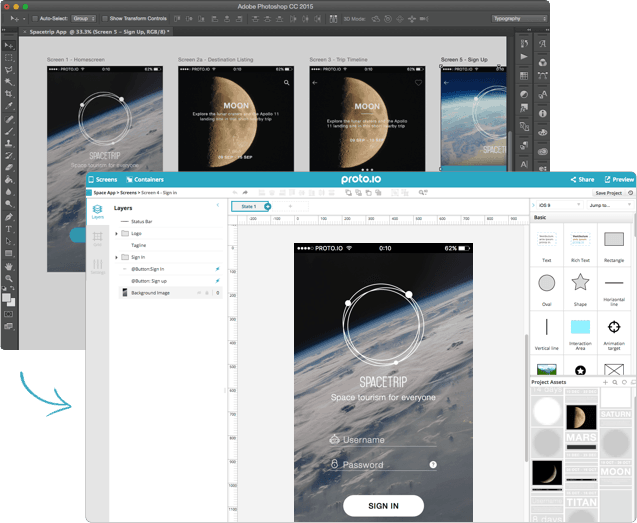Select the Move tool in Photoshop toolbox
Viewport: 637px width, 523px height.
9,45
